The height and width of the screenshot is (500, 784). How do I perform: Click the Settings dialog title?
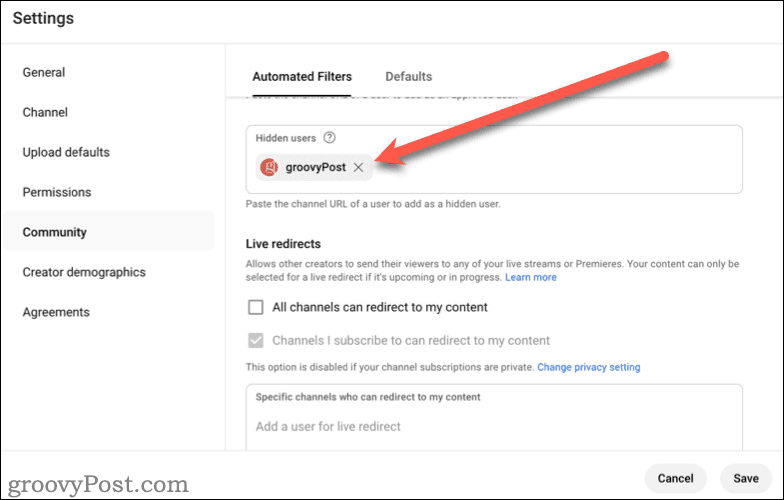44,18
